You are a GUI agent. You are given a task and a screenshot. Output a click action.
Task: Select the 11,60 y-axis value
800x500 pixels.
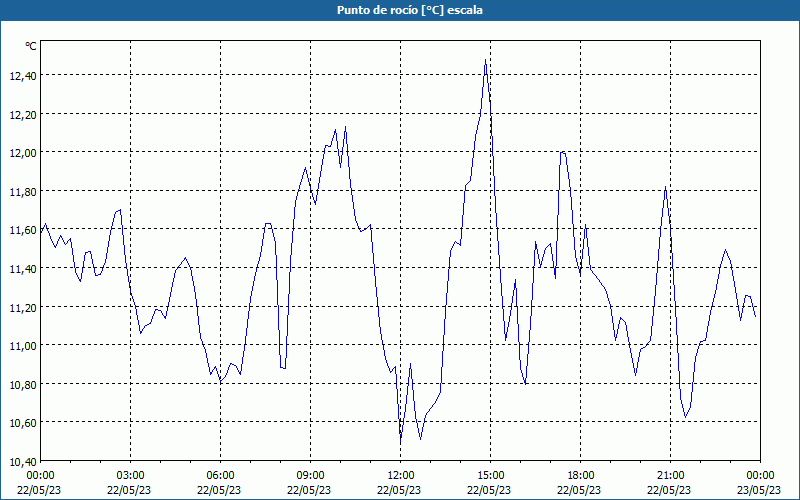(23, 230)
